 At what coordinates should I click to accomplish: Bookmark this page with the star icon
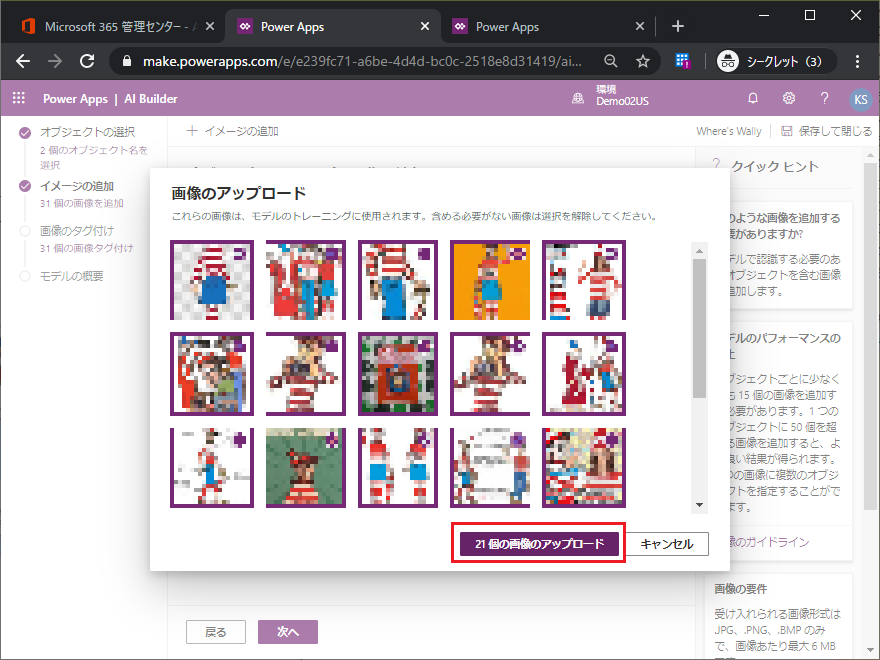(643, 61)
